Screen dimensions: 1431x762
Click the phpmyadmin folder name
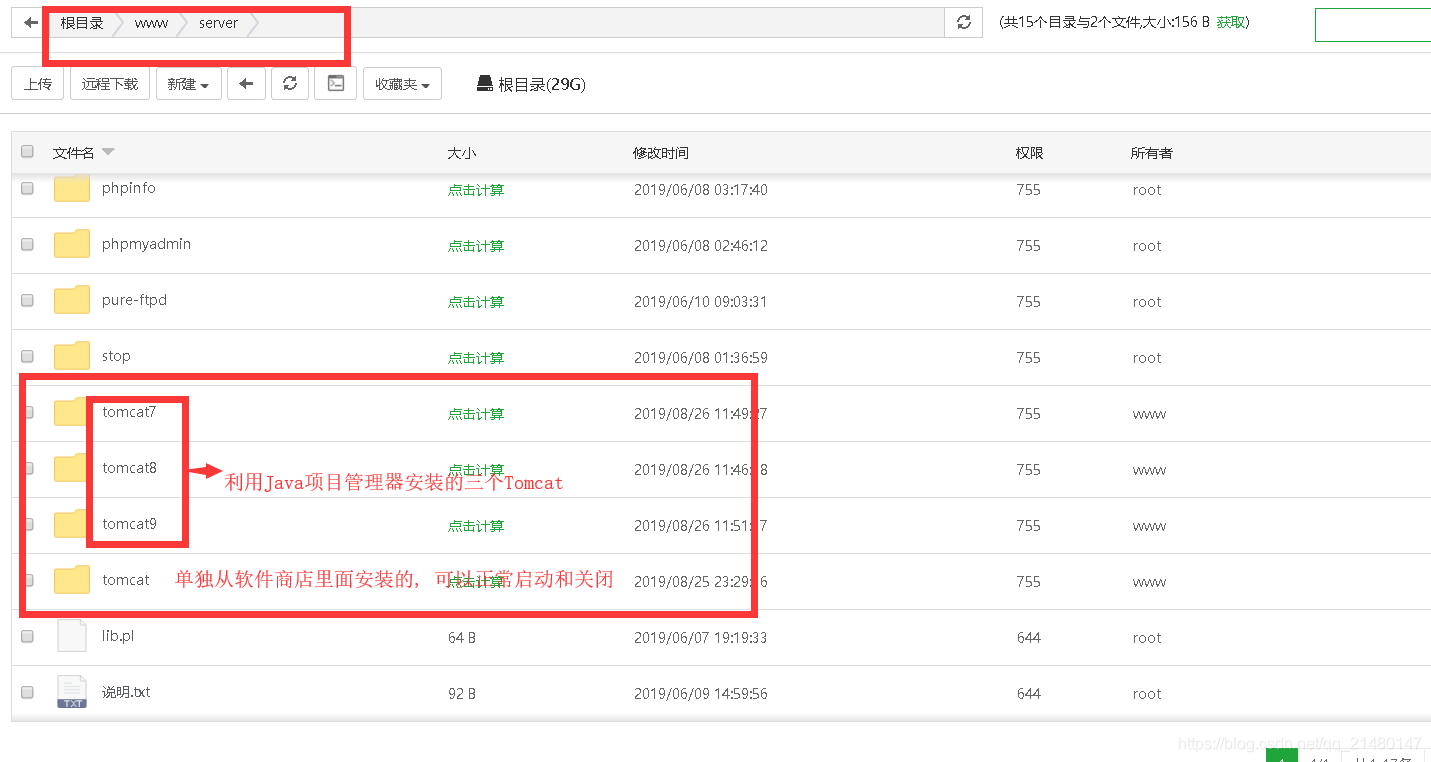click(x=146, y=244)
